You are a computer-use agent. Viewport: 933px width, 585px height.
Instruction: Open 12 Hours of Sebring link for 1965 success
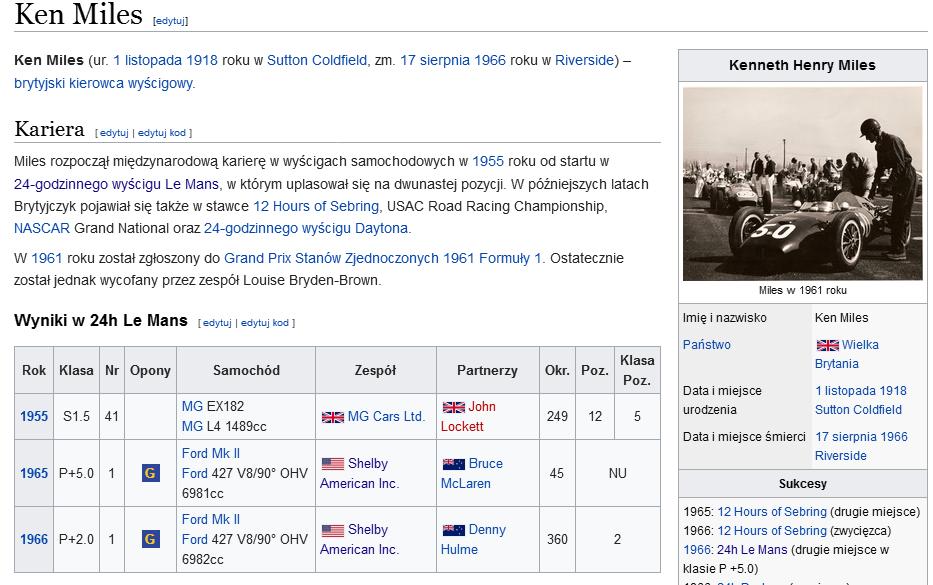click(x=772, y=512)
